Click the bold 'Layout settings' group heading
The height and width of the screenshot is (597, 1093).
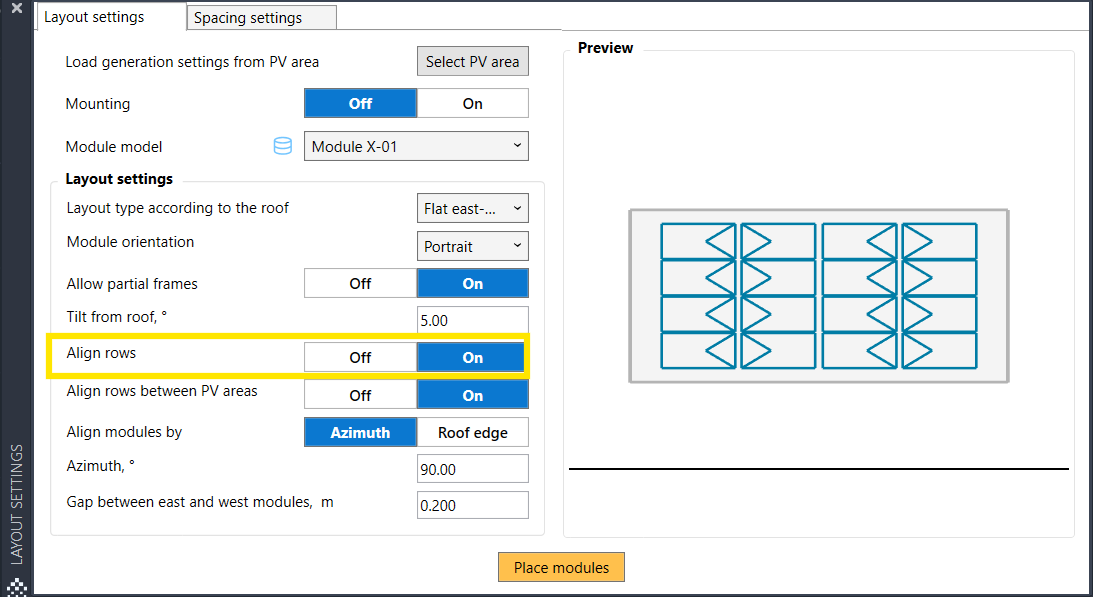coord(119,179)
